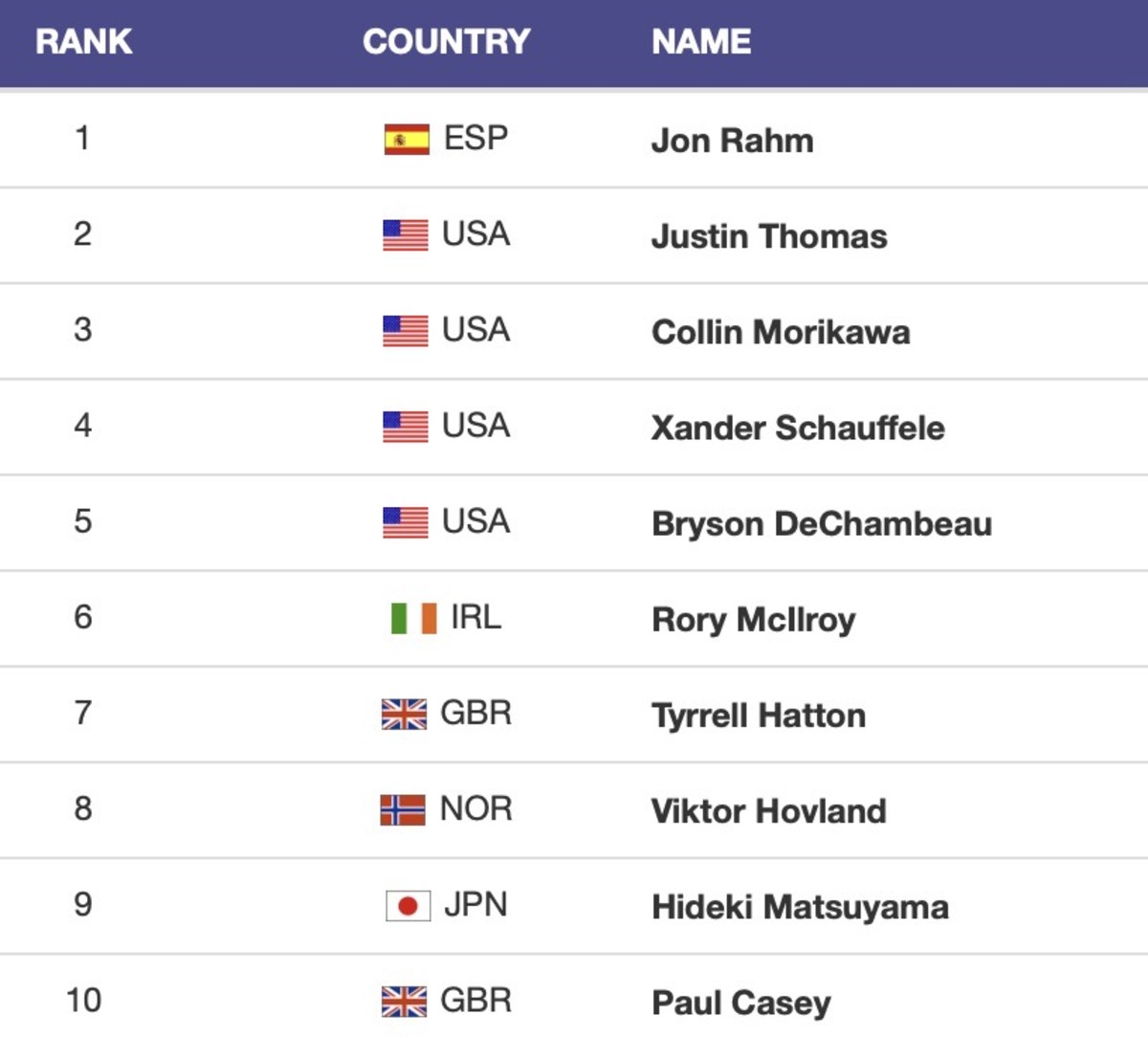Open Hideki Matsuyama's name entry
Screen dimensions: 1148x1037
pyautogui.click(x=800, y=906)
